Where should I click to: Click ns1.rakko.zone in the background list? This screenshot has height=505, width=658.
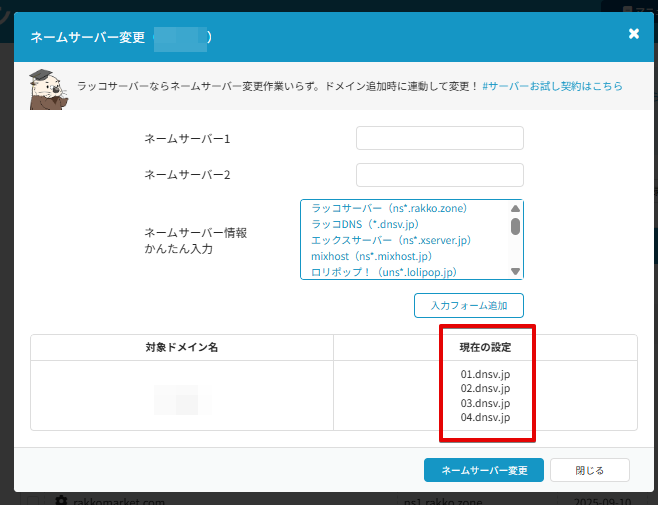click(443, 501)
